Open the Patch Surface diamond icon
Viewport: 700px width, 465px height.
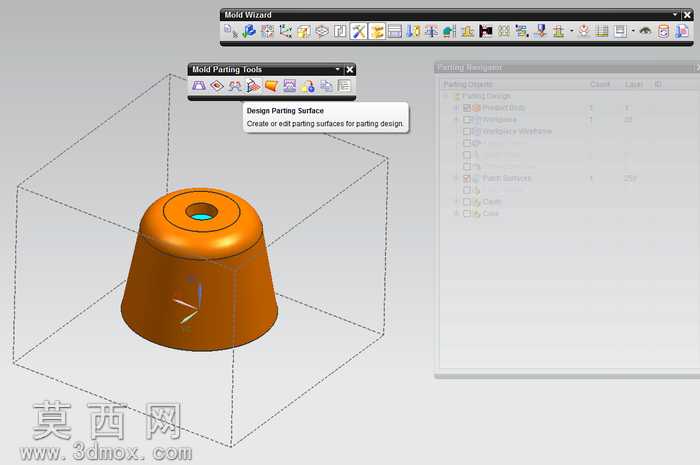click(x=217, y=86)
